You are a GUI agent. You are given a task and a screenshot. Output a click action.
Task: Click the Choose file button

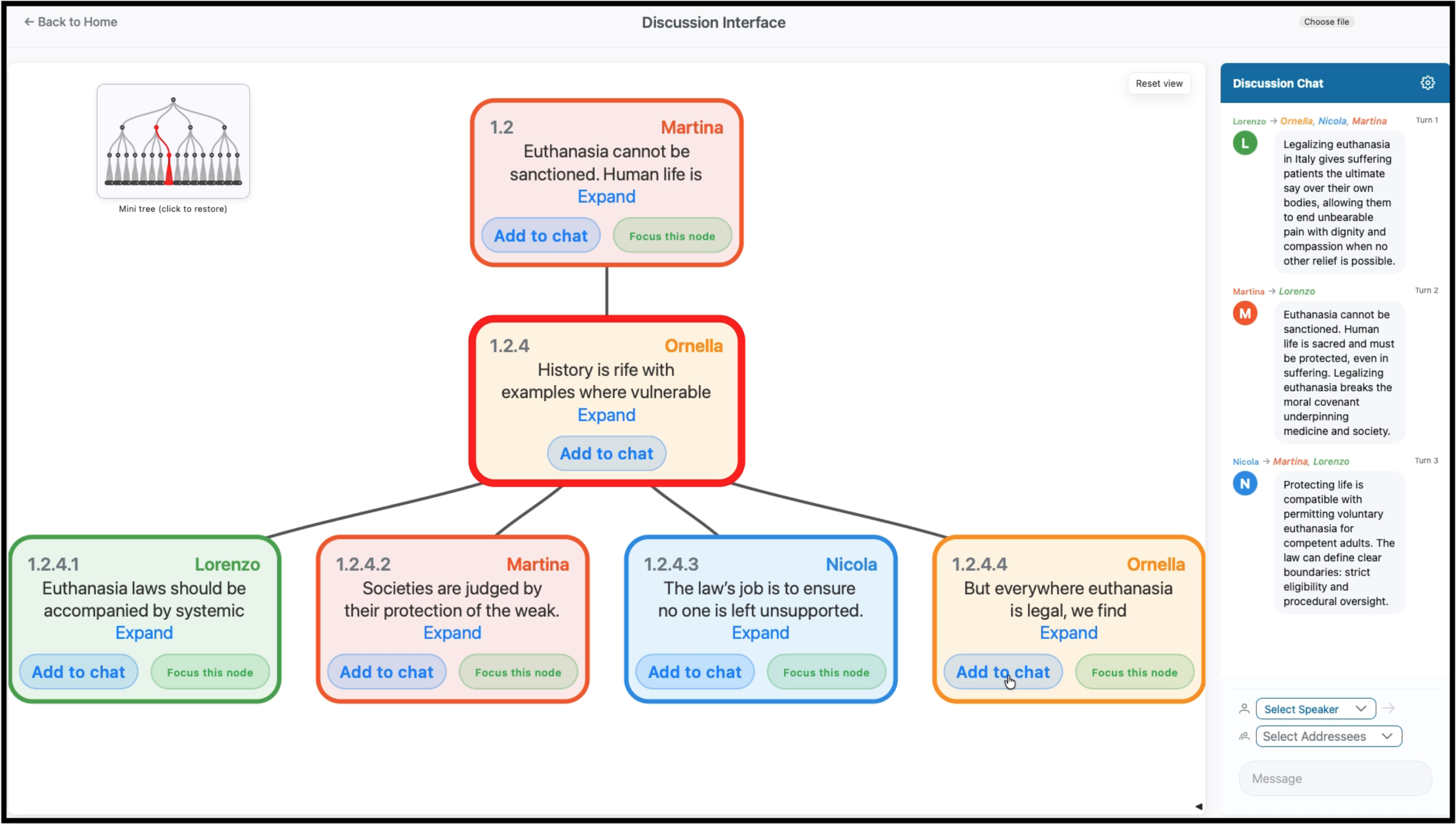click(1325, 22)
